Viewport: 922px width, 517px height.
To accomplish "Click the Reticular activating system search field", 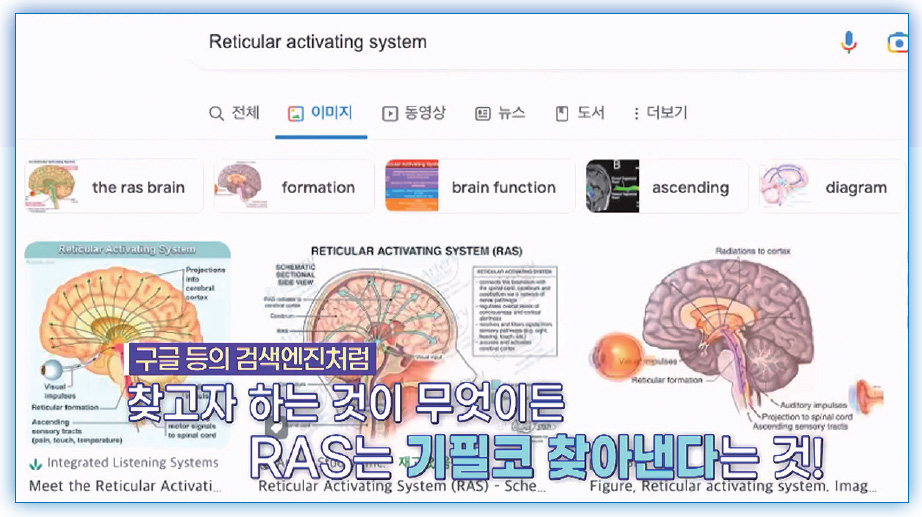I will tap(500, 42).
